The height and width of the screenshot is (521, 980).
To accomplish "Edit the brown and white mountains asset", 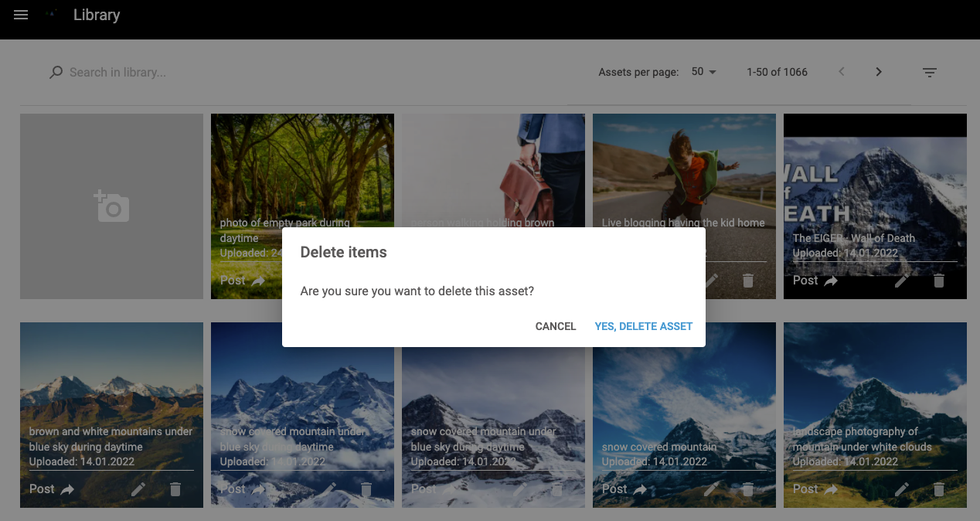I will click(138, 489).
